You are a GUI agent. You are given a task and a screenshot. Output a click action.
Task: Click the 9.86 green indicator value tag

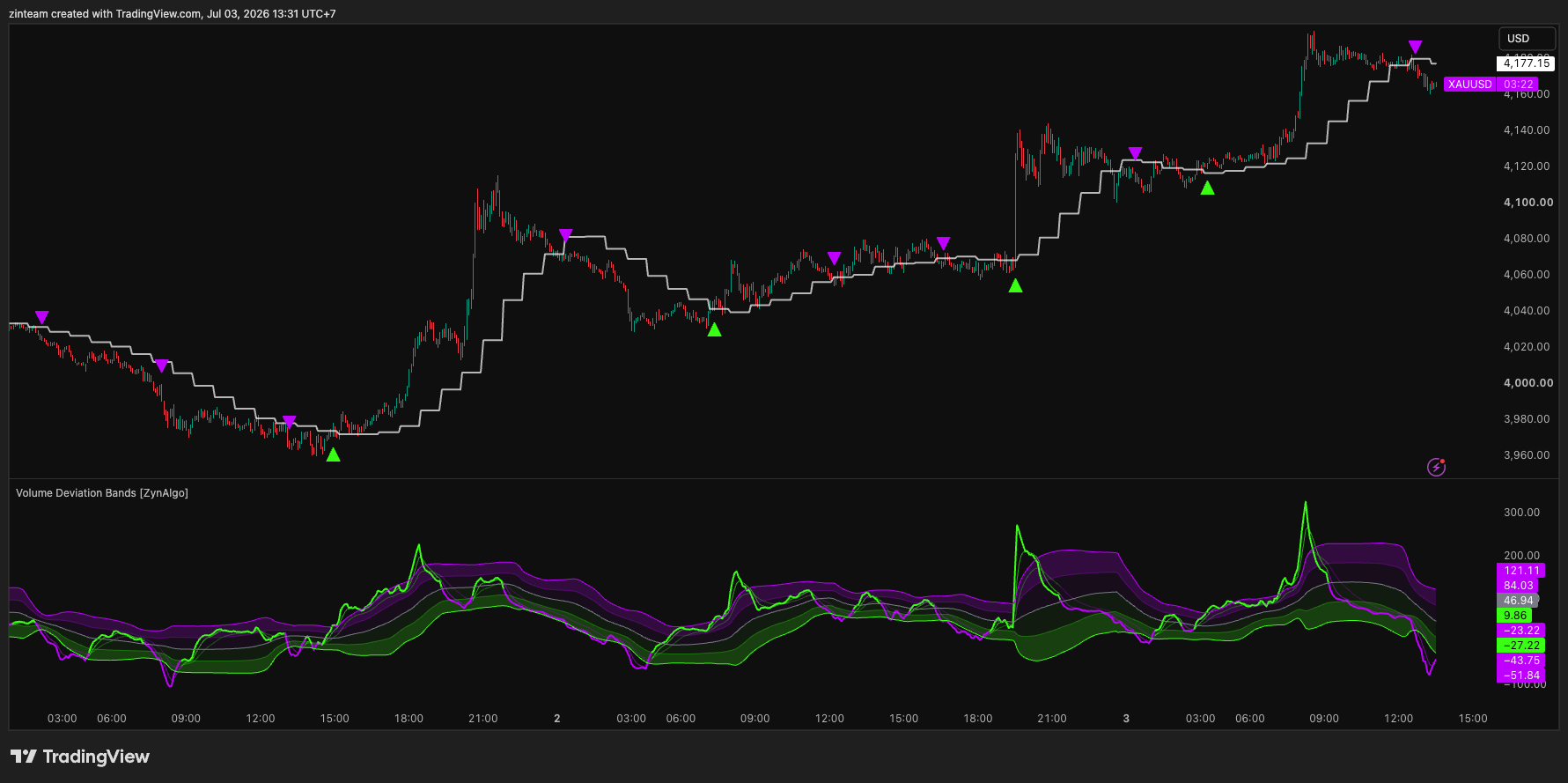pyautogui.click(x=1514, y=616)
